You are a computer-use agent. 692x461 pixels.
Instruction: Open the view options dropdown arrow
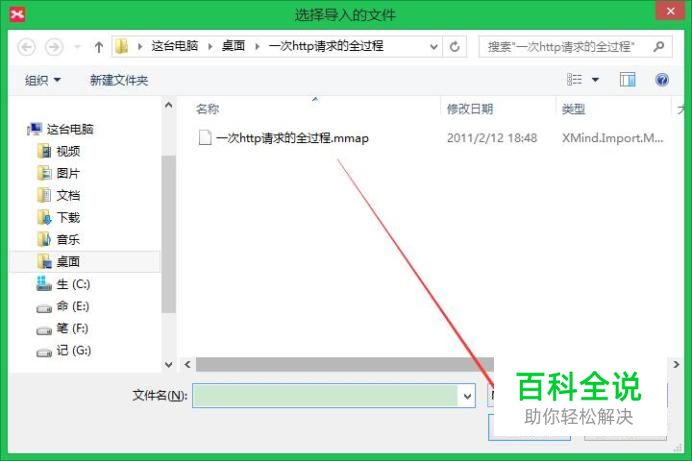click(595, 80)
